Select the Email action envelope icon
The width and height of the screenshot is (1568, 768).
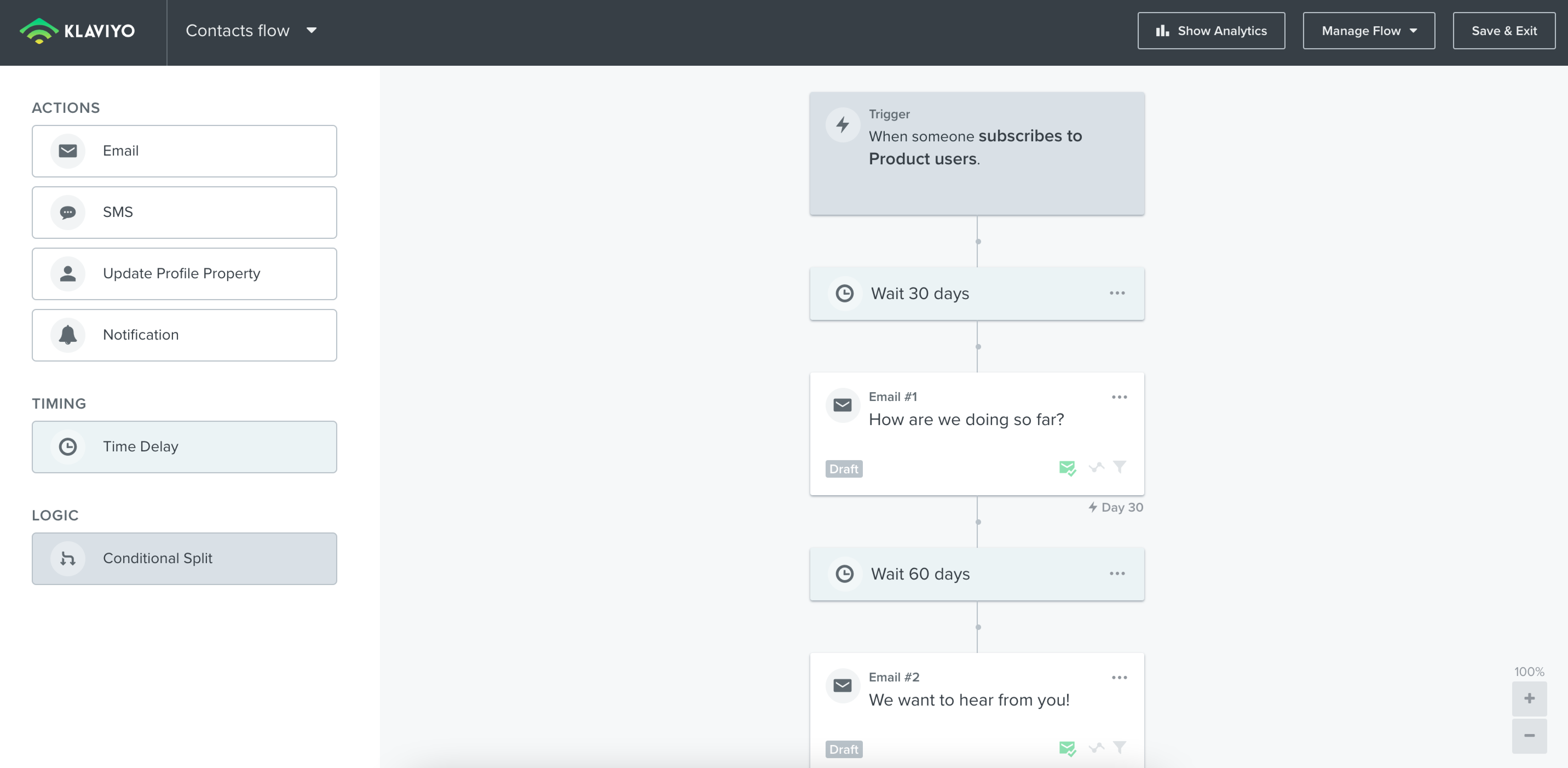point(68,151)
